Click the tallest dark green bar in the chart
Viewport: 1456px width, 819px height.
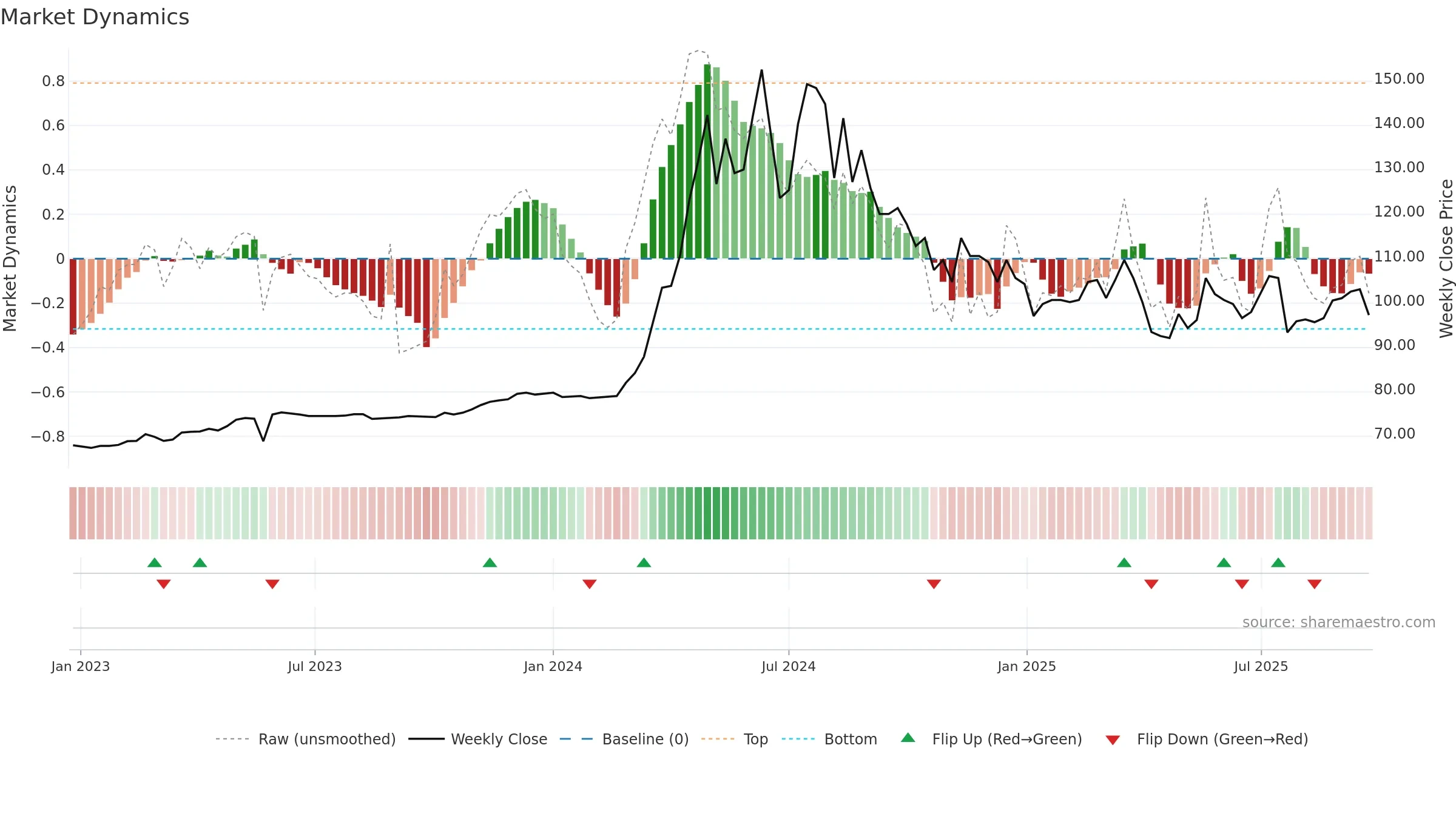point(707,161)
